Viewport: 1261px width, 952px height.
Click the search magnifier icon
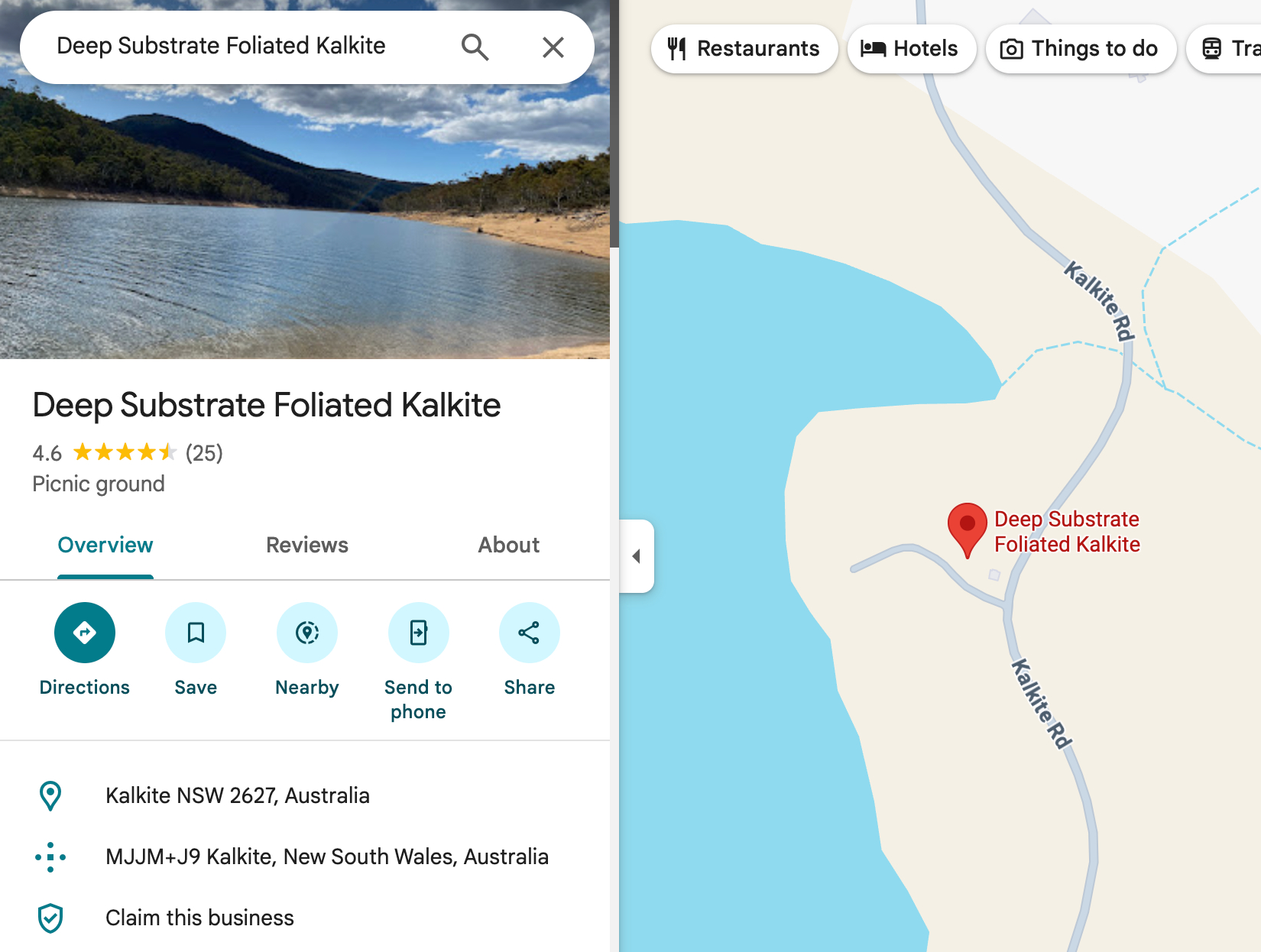475,47
